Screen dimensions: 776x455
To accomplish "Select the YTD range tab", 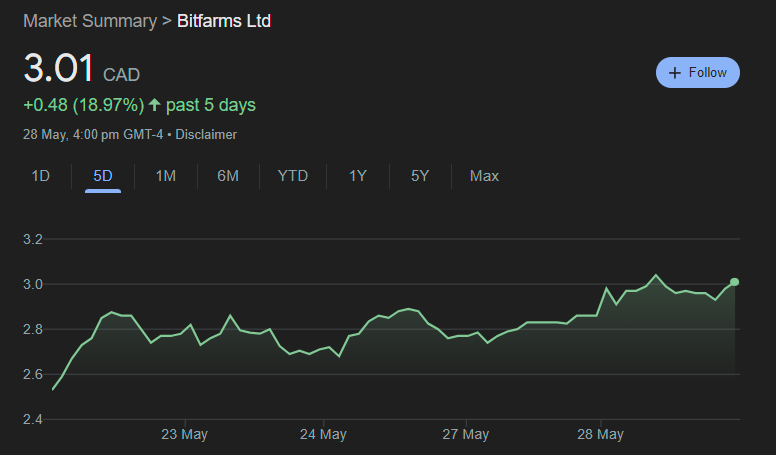I will 293,176.
